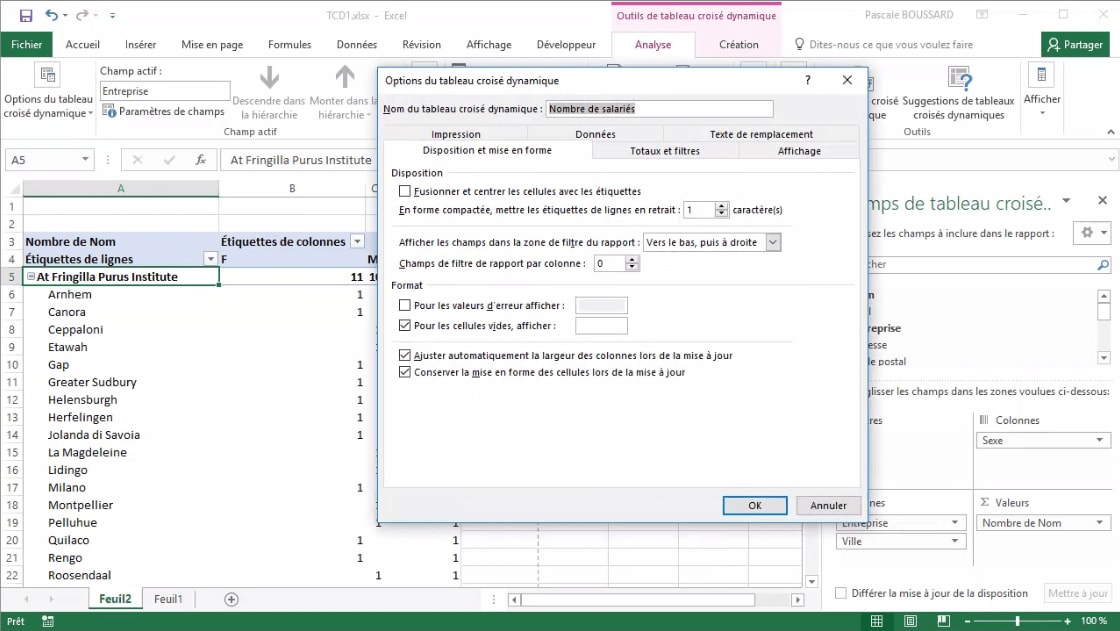This screenshot has width=1120, height=631.
Task: Switch to Page Break preview in status bar
Action: [944, 621]
